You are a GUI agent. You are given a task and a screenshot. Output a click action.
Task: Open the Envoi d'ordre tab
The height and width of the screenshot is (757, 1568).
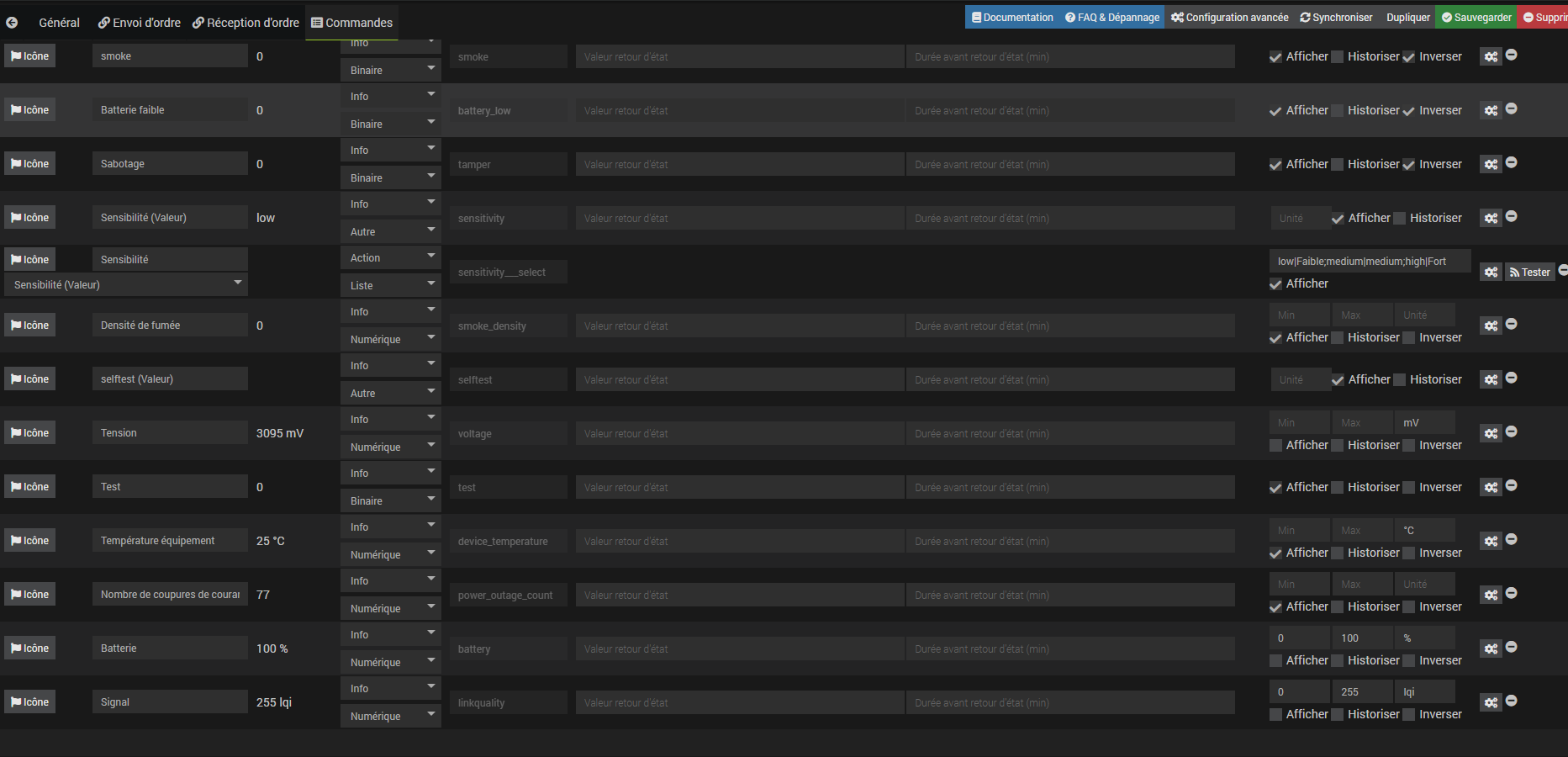pyautogui.click(x=139, y=23)
